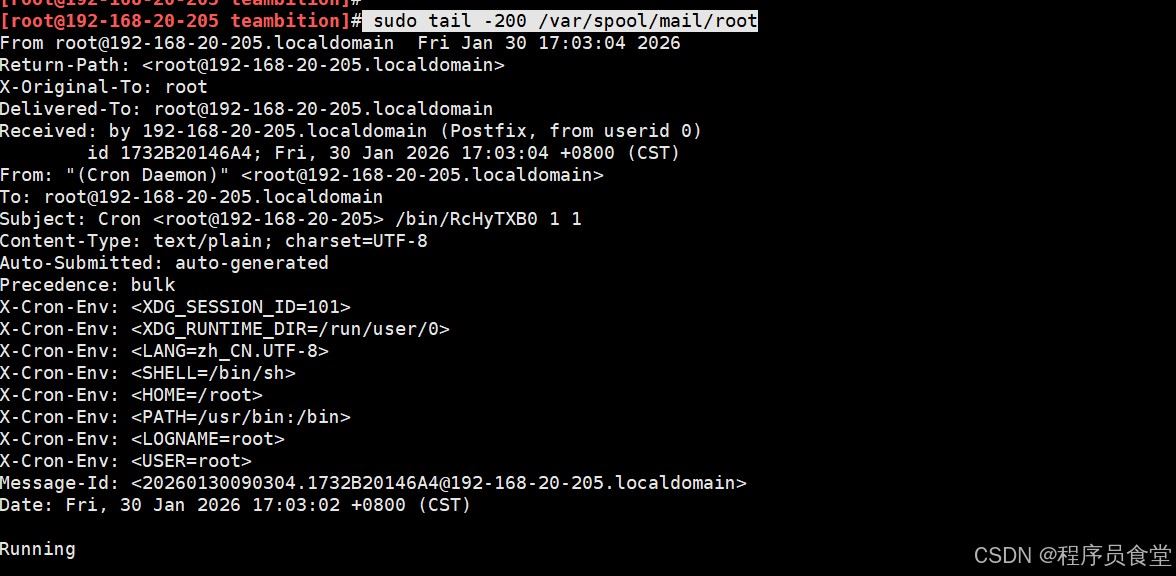Click the To: recipient address

[x=213, y=197]
